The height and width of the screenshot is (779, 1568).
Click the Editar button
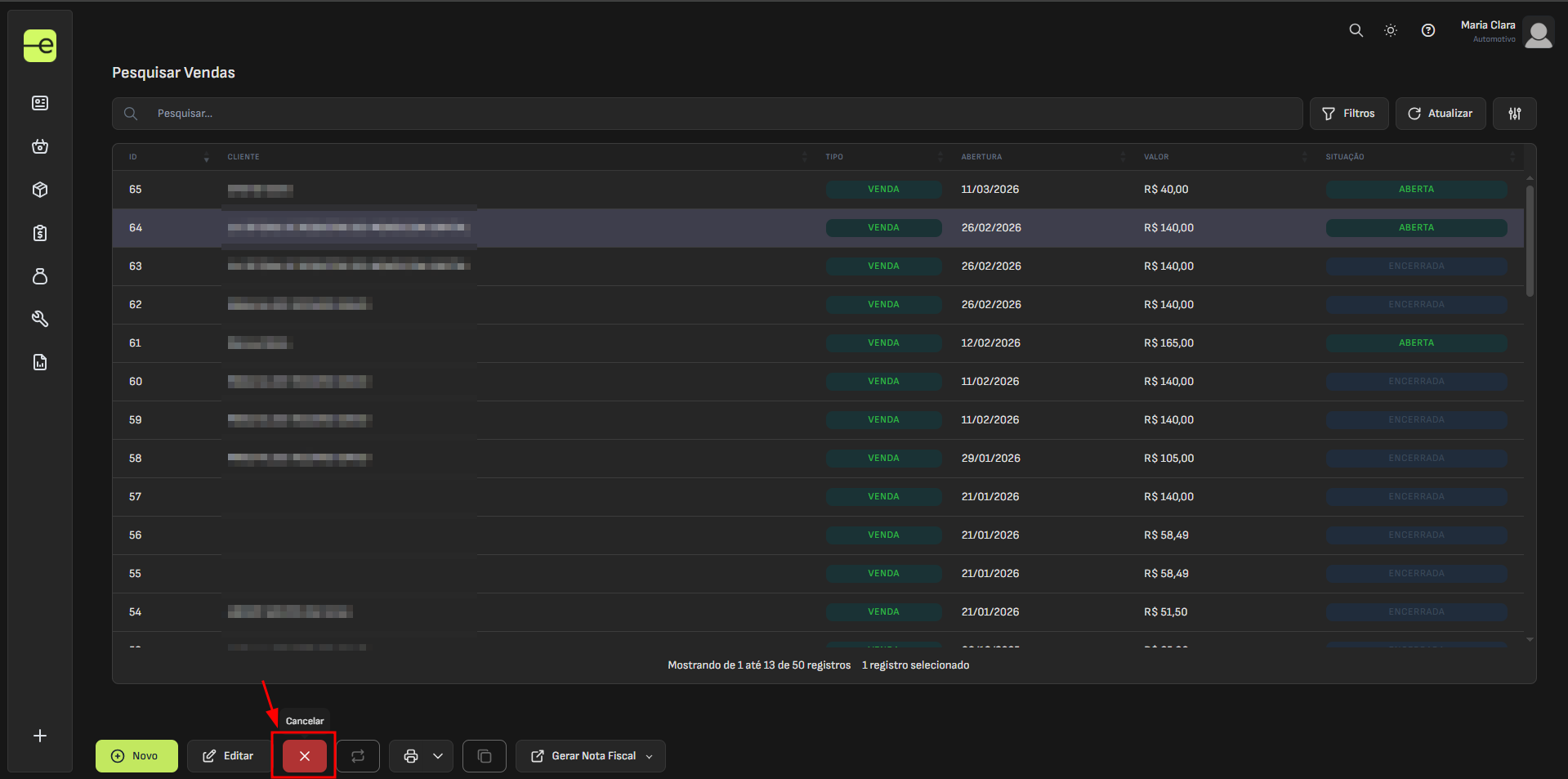[229, 756]
